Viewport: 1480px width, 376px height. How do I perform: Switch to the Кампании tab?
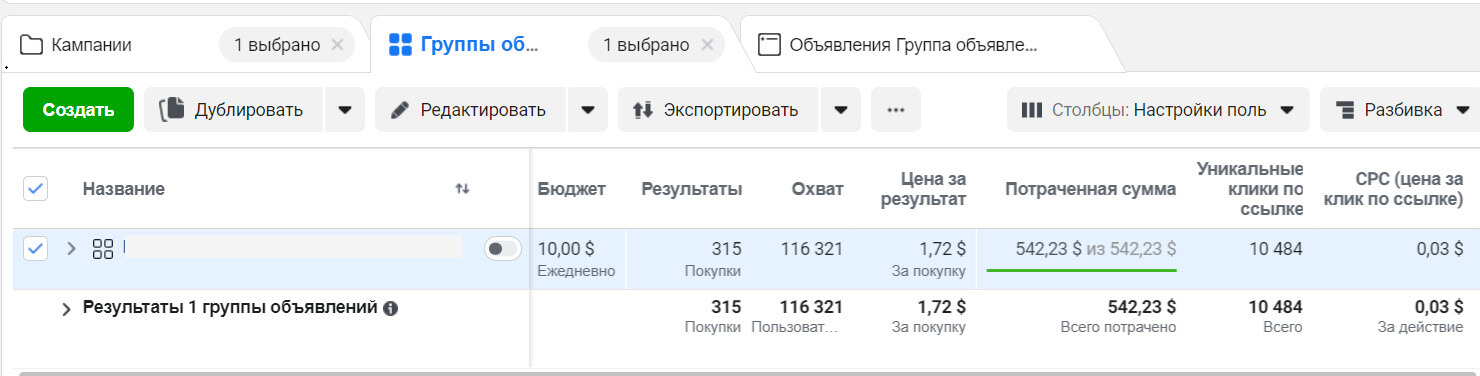[x=92, y=45]
